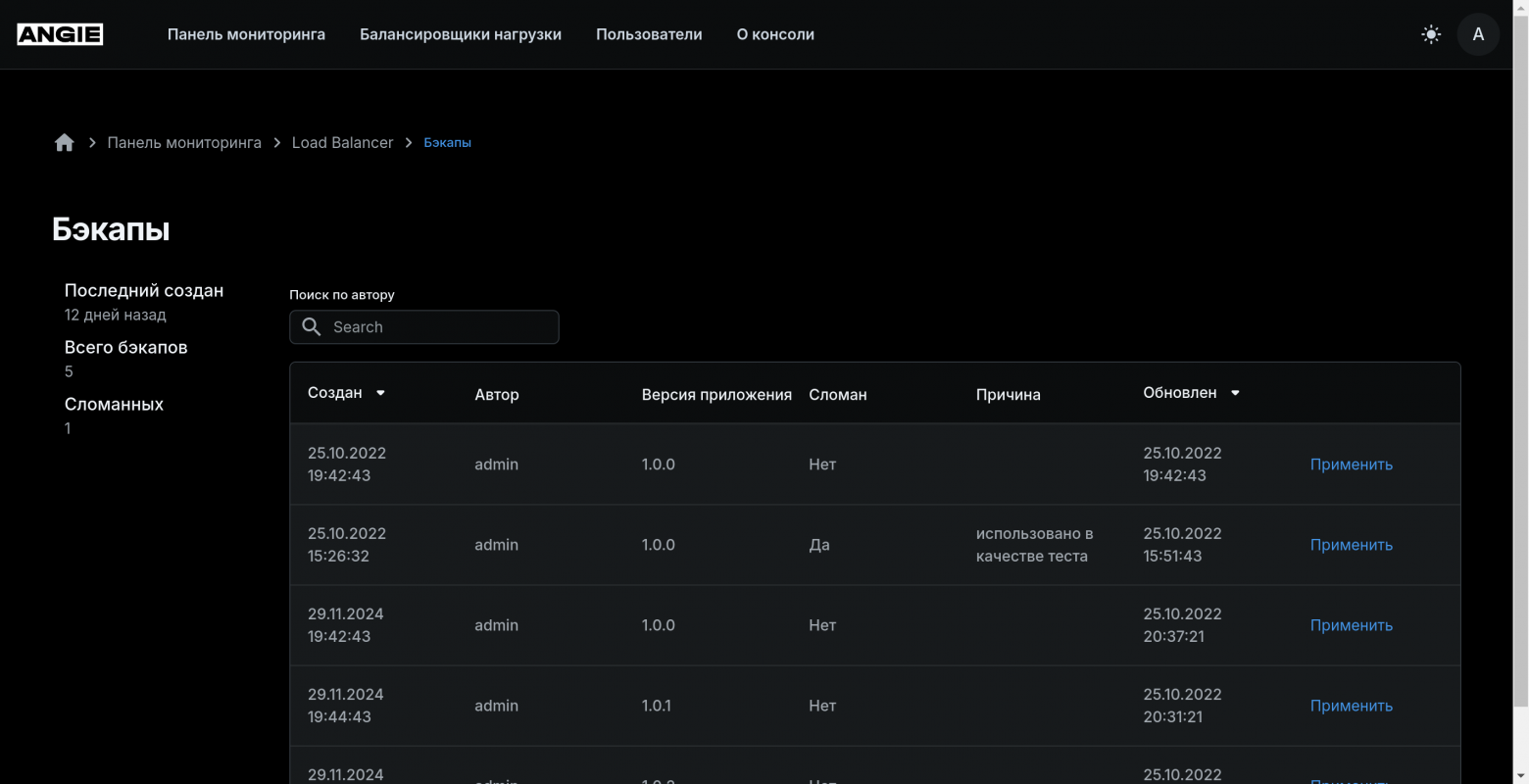Viewport: 1529px width, 784px height.
Task: Click the ANGIE logo
Action: click(x=60, y=34)
